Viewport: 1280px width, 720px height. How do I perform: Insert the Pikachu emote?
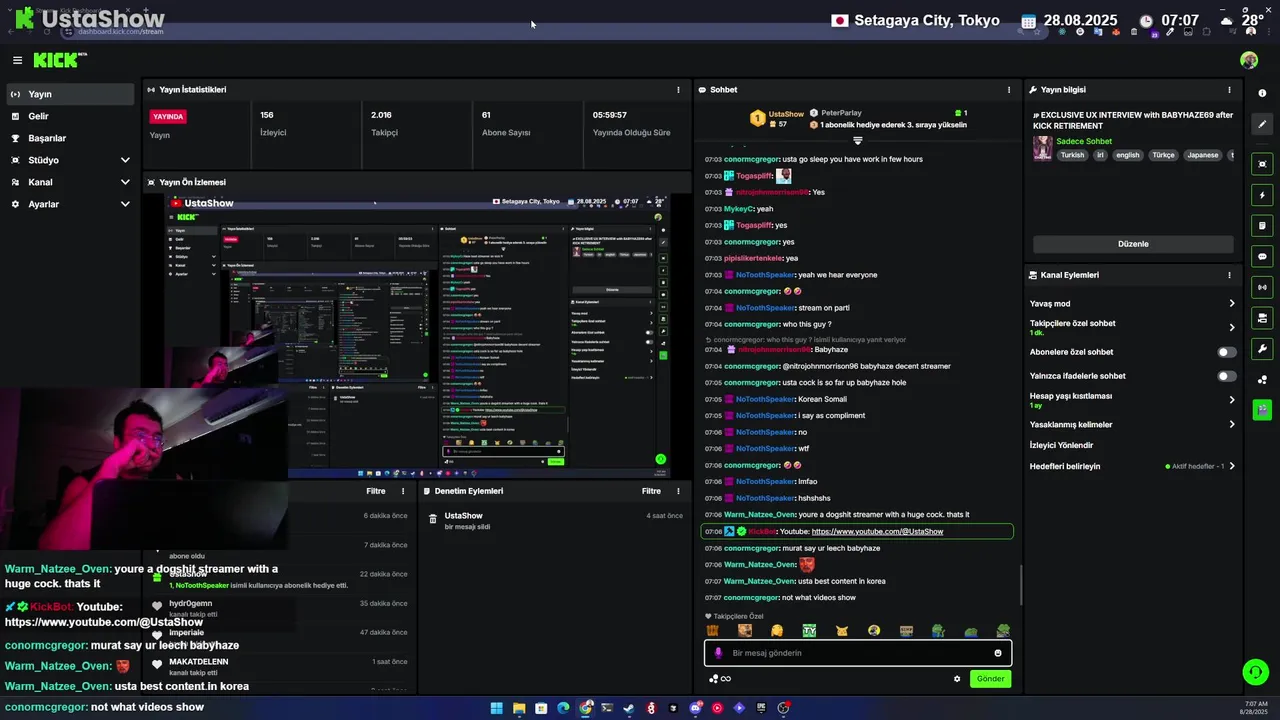coord(842,631)
